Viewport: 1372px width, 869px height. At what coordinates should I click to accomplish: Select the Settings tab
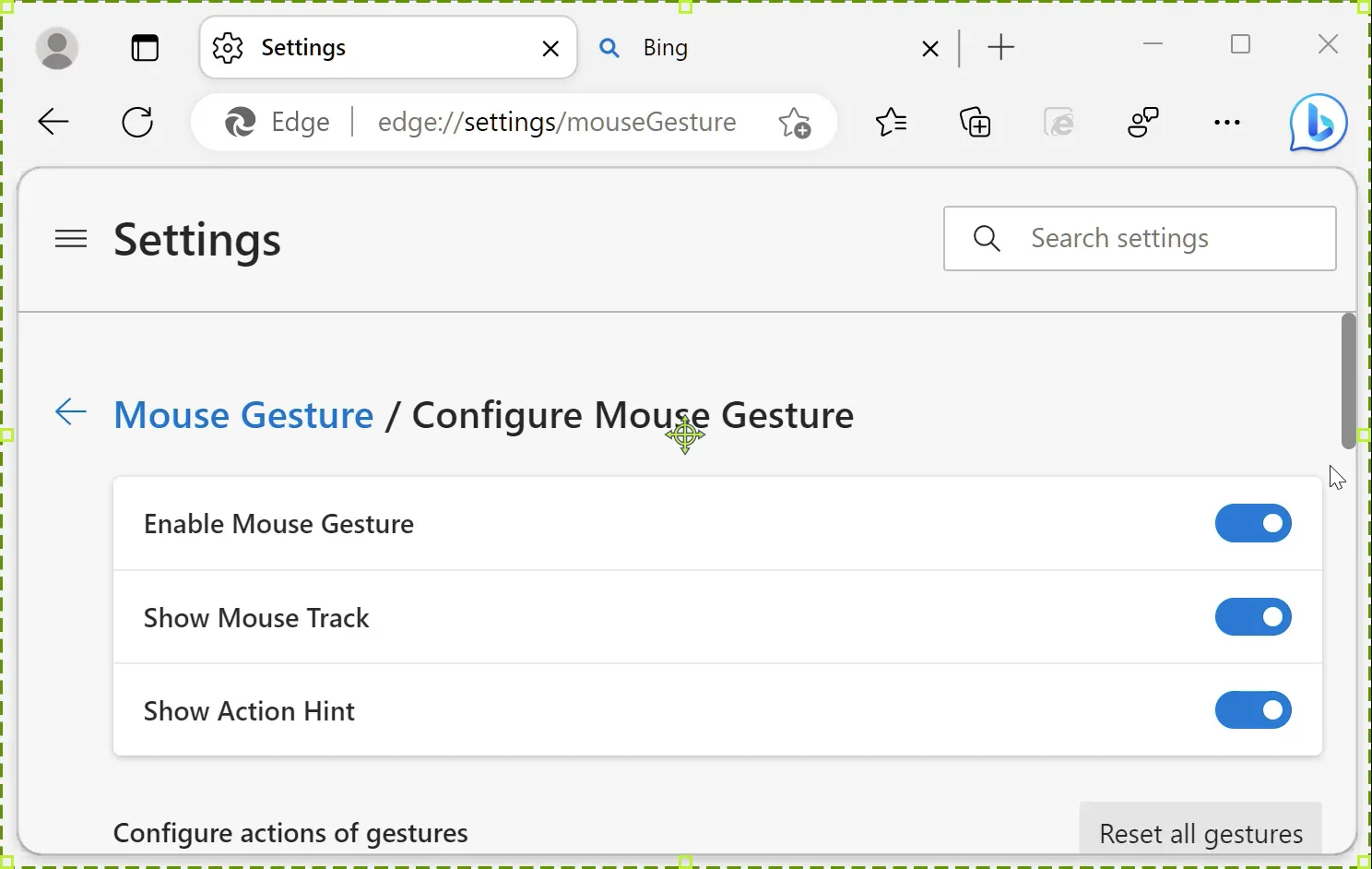[x=369, y=48]
